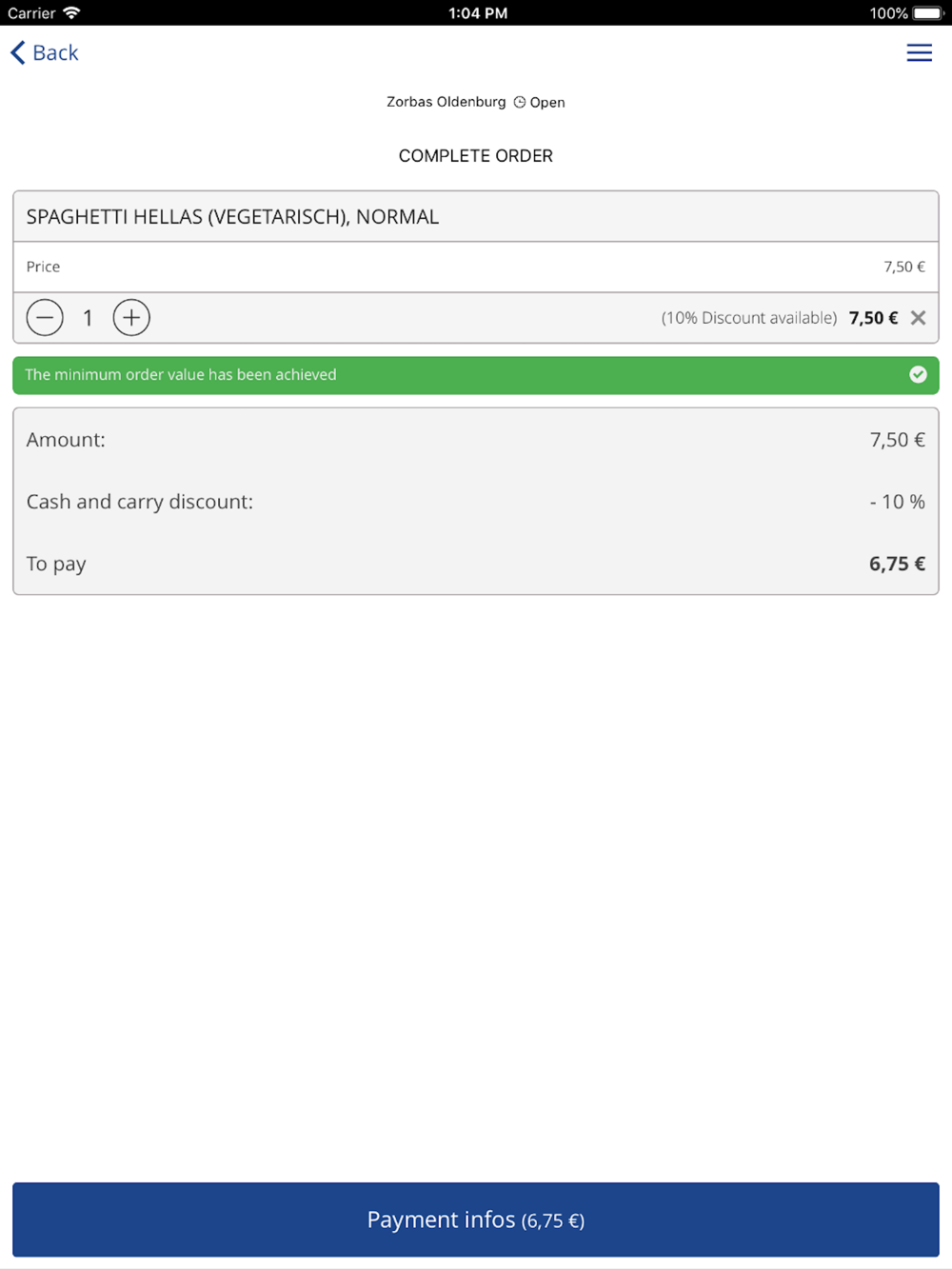Tap the Wi-Fi status icon
Screen dimensions: 952x1270
click(71, 13)
